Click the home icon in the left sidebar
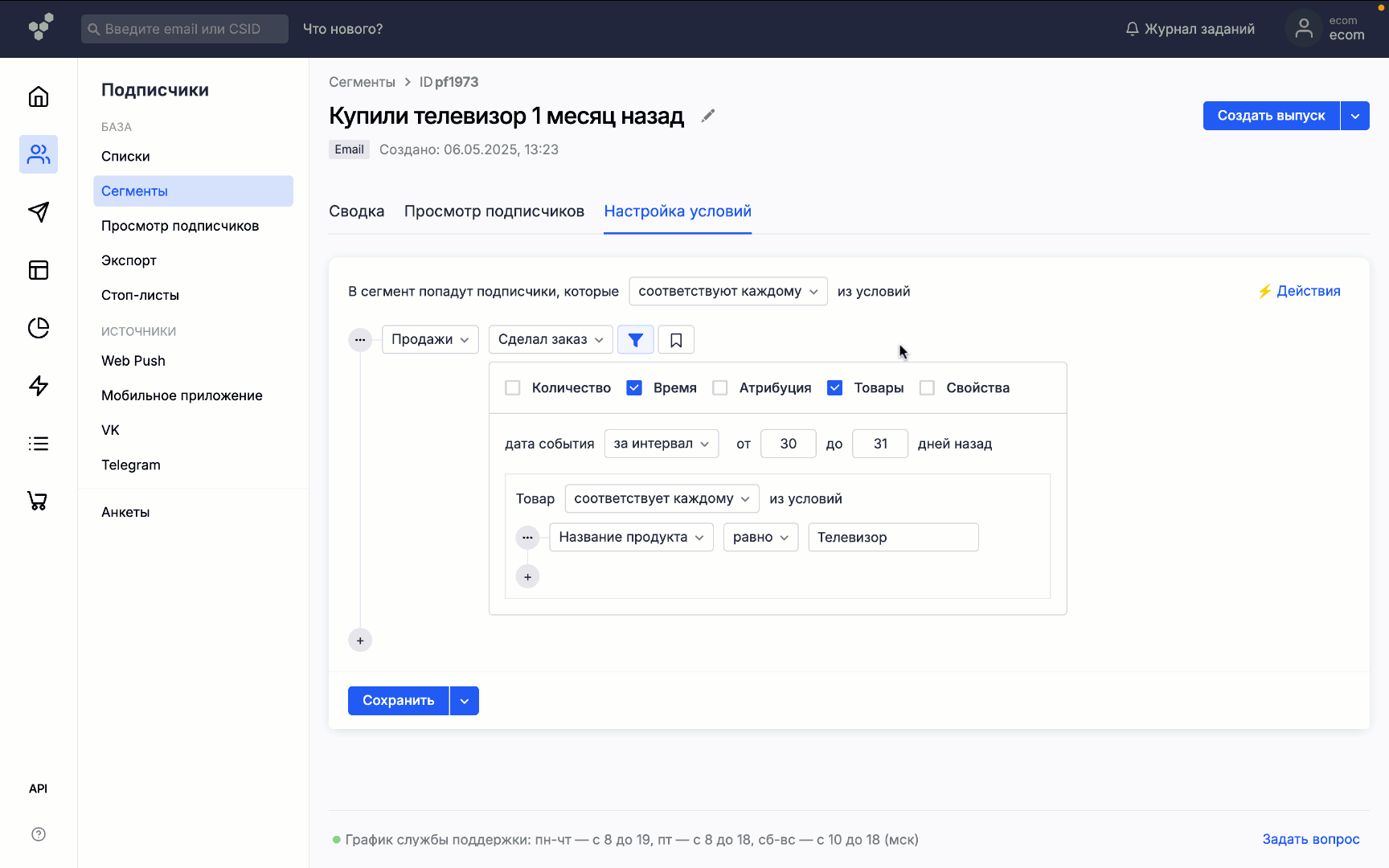The image size is (1389, 868). click(39, 97)
